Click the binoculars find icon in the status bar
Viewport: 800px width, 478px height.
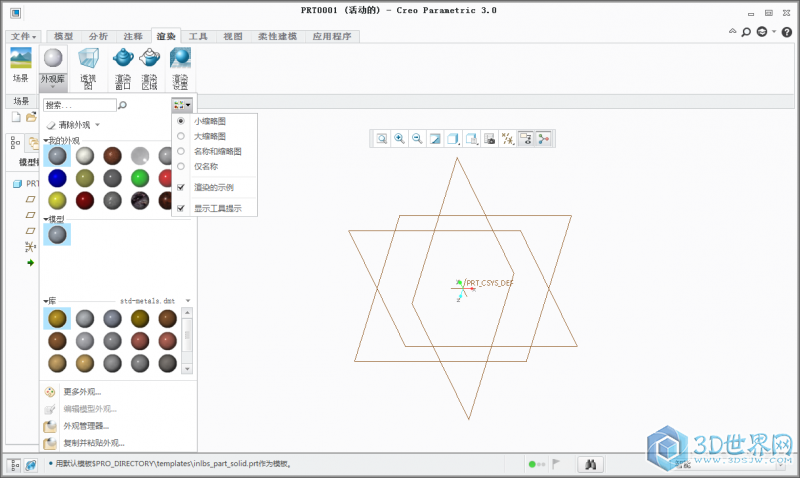pyautogui.click(x=591, y=464)
